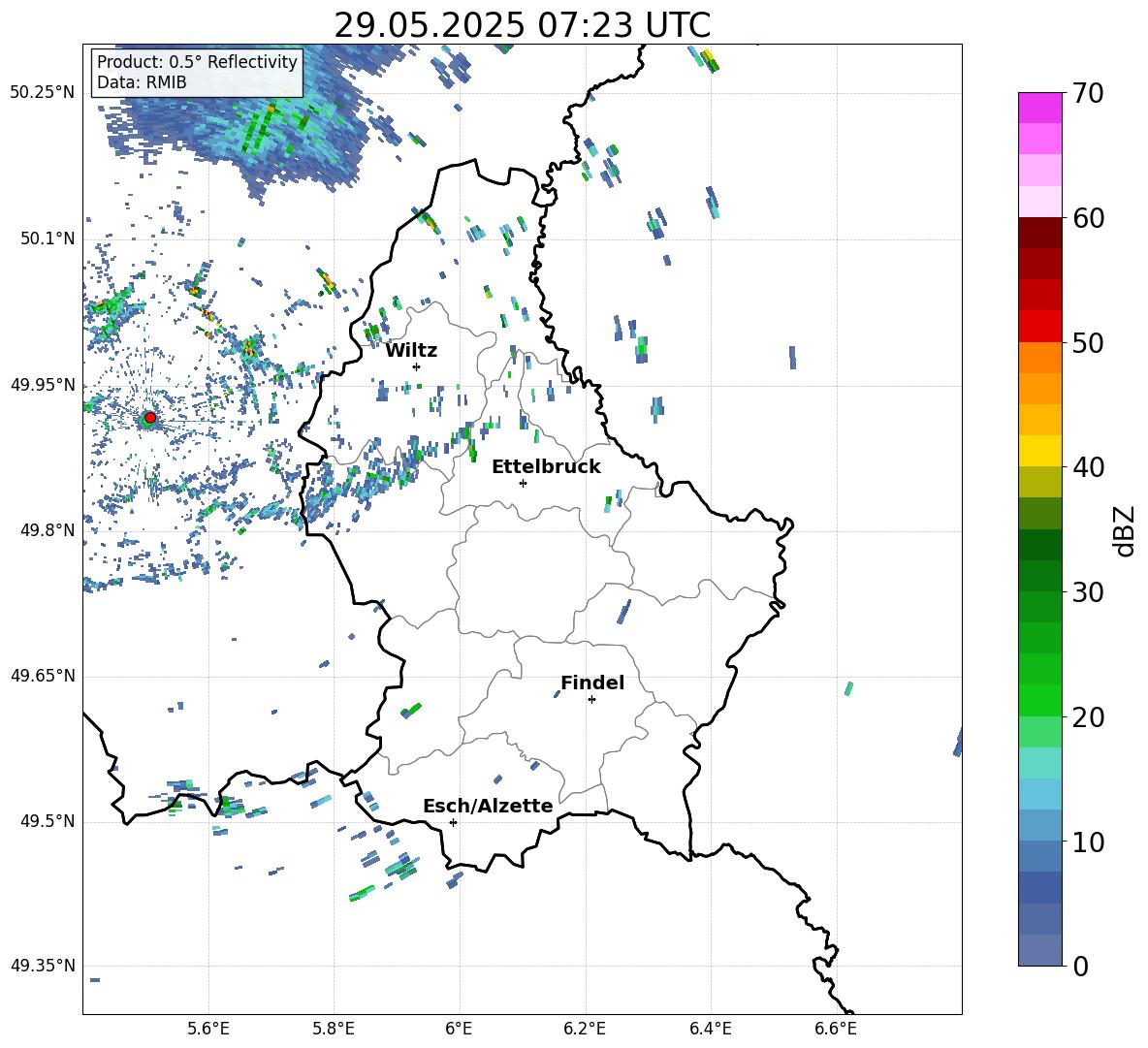This screenshot has width=1148, height=1048.
Task: Pick the bright green colorbar segment above 20
Action: tap(1040, 701)
